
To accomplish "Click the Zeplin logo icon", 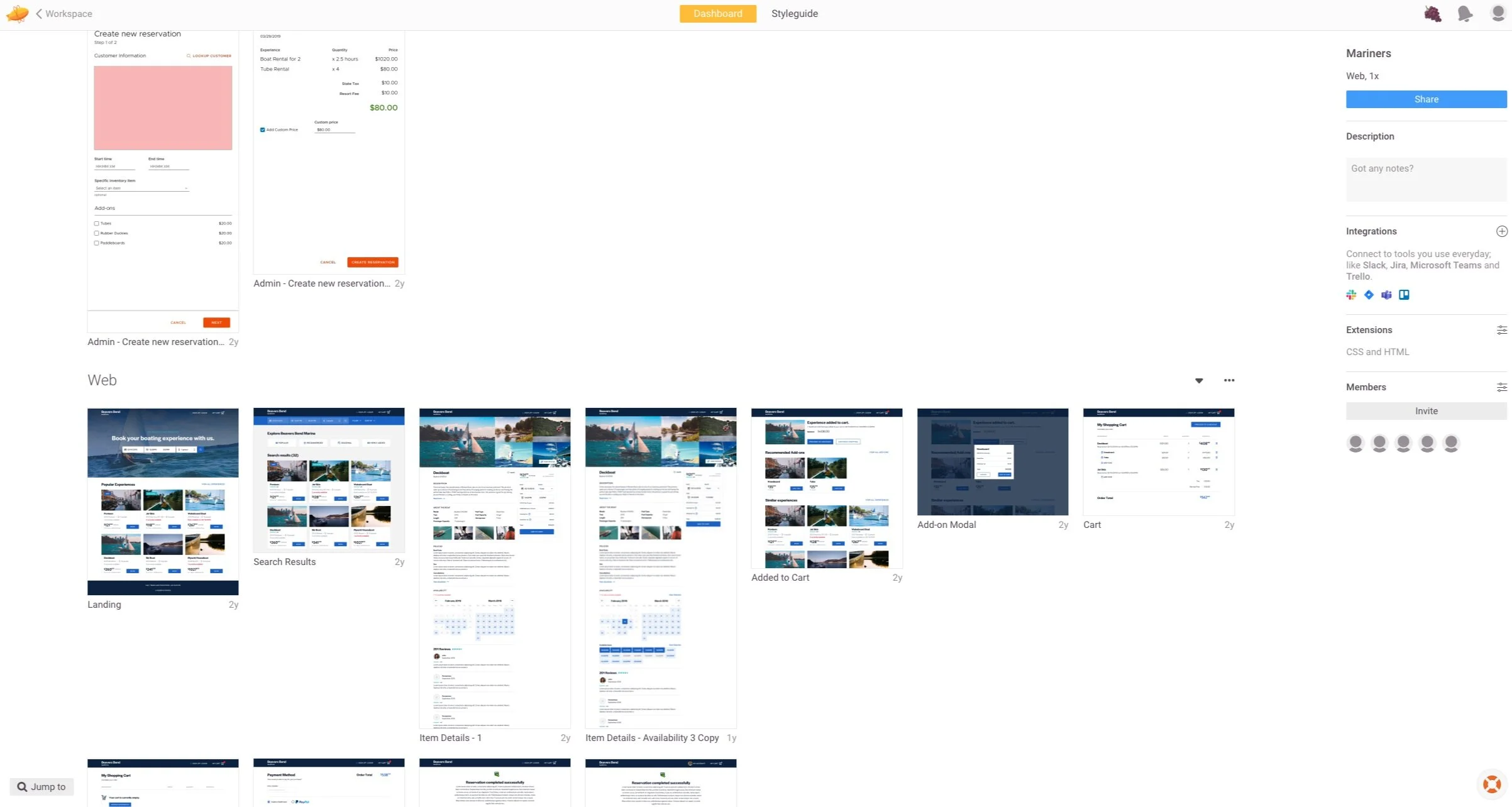I will click(17, 13).
